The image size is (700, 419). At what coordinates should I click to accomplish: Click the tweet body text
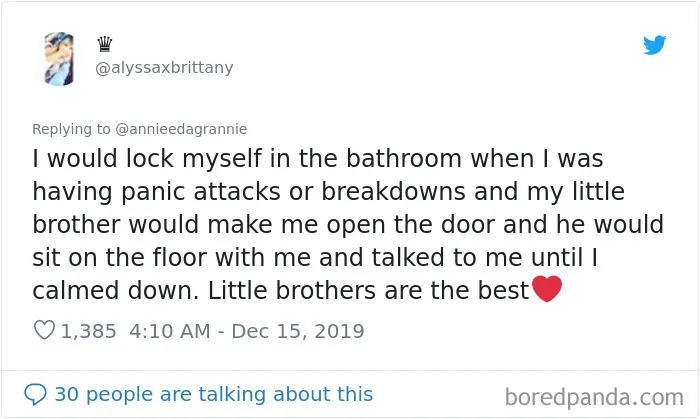point(348,224)
